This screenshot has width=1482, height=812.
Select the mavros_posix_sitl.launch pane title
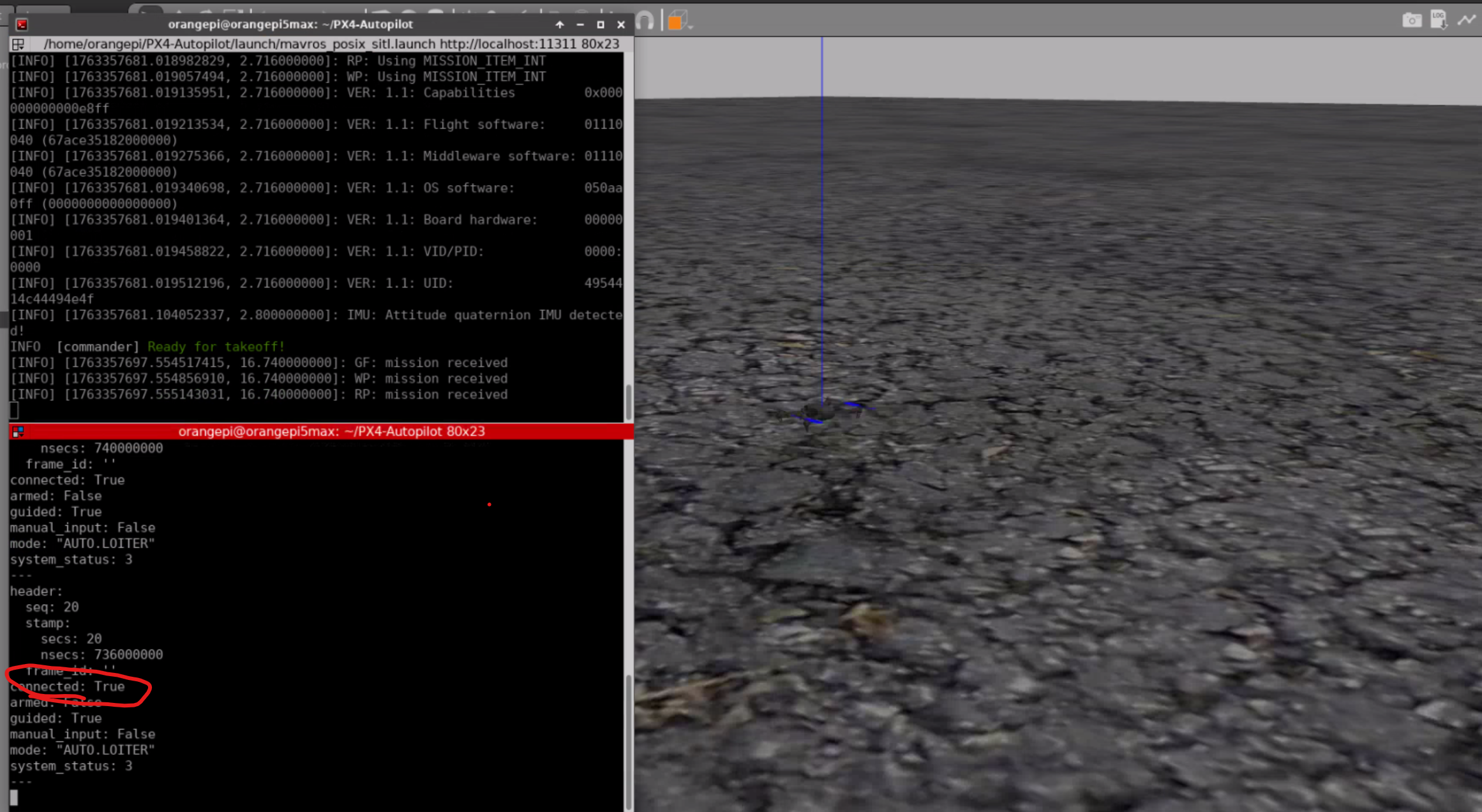click(x=331, y=44)
